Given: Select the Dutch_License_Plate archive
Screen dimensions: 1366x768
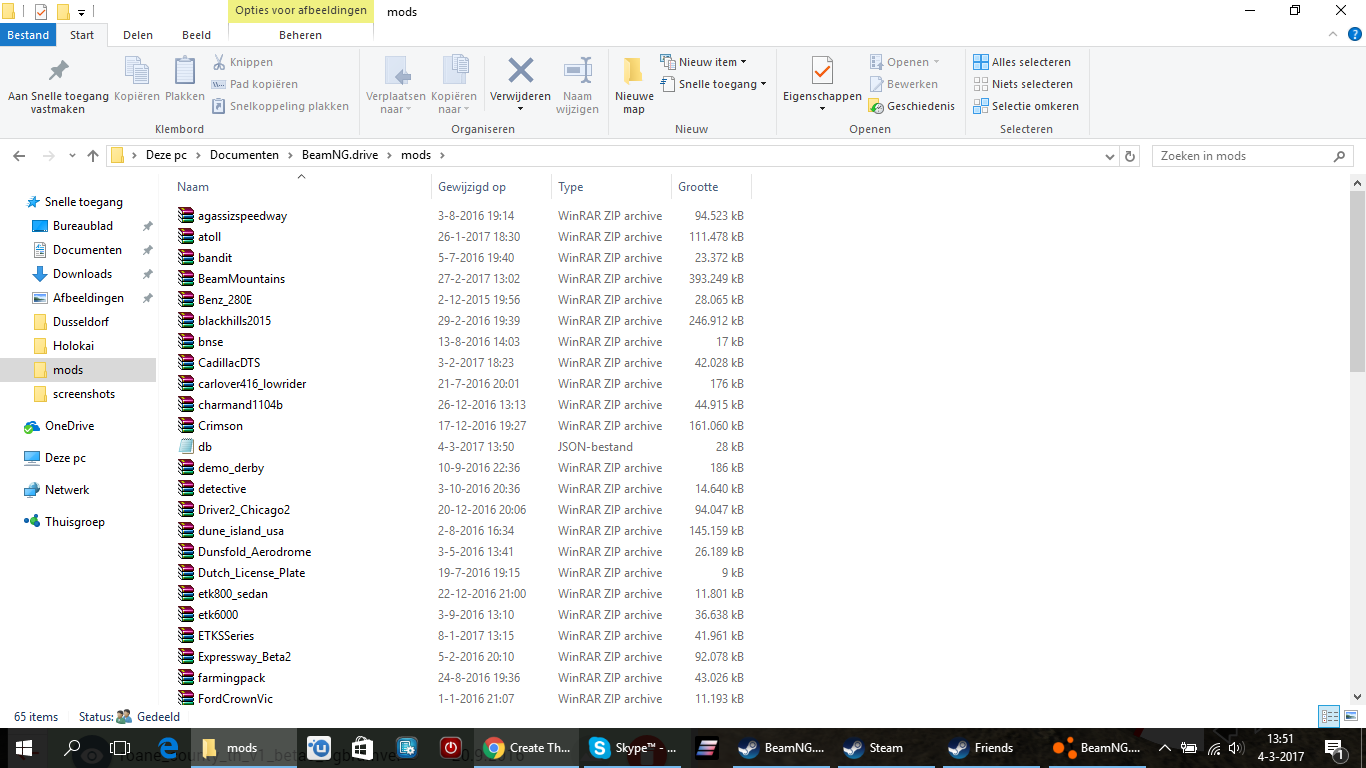Looking at the screenshot, I should pos(251,573).
